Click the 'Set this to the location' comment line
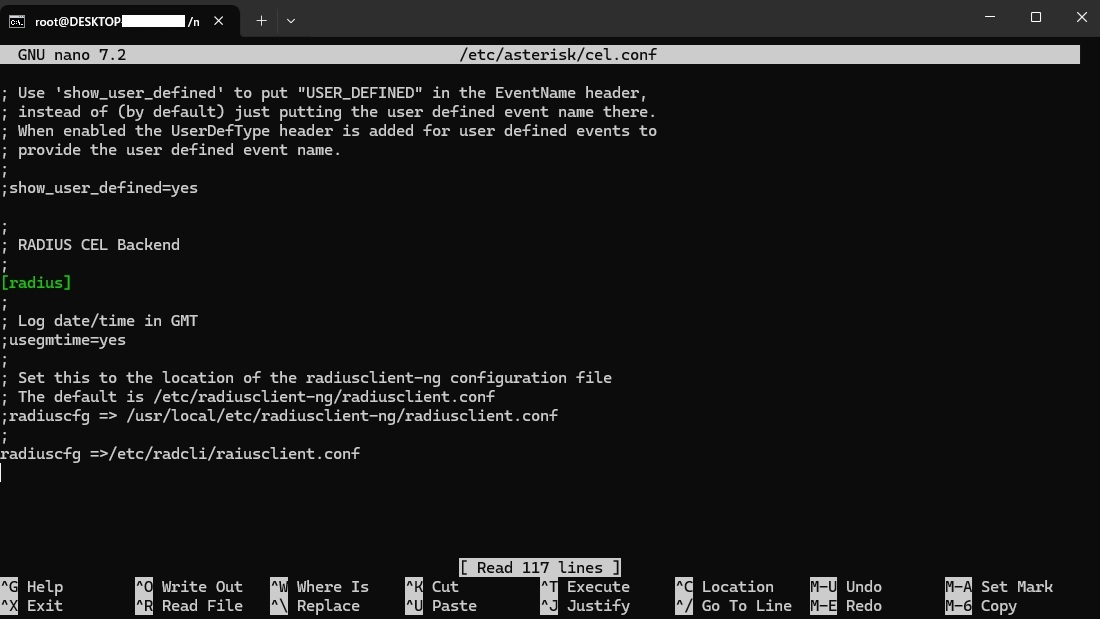The image size is (1100, 619). pyautogui.click(x=307, y=378)
